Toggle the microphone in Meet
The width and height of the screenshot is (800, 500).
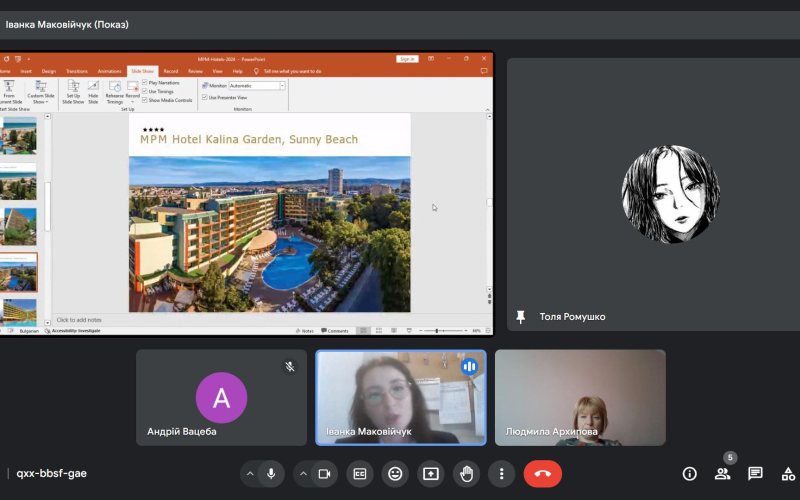pos(271,474)
